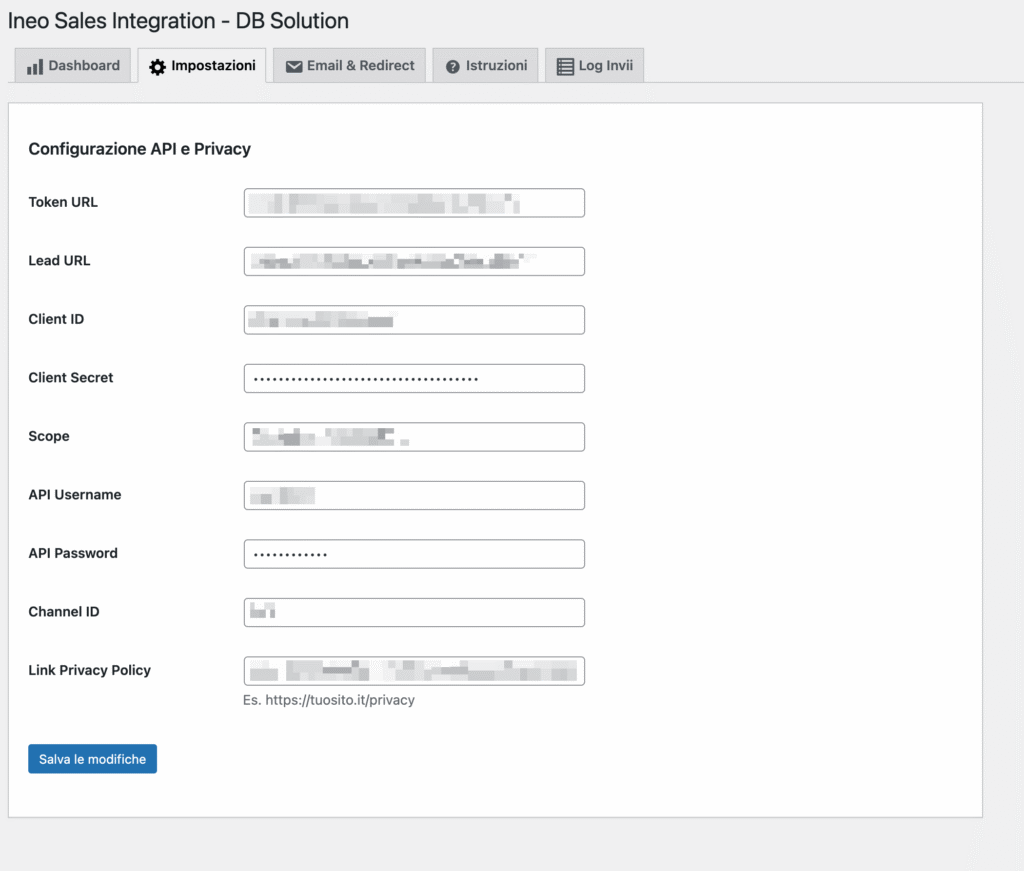Click the Link Privacy Policy label
Screen dimensions: 1024x871
pos(89,670)
